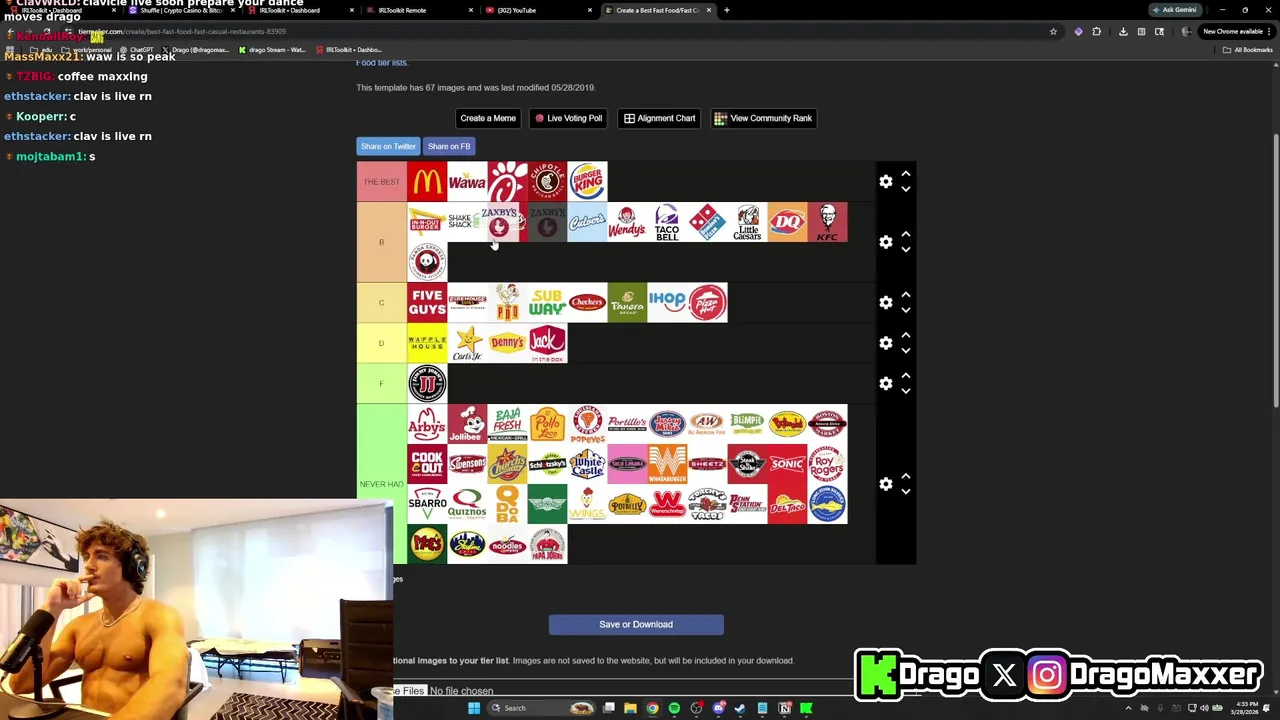Viewport: 1280px width, 720px height.
Task: Click the Little Caesars tile
Action: 747,222
